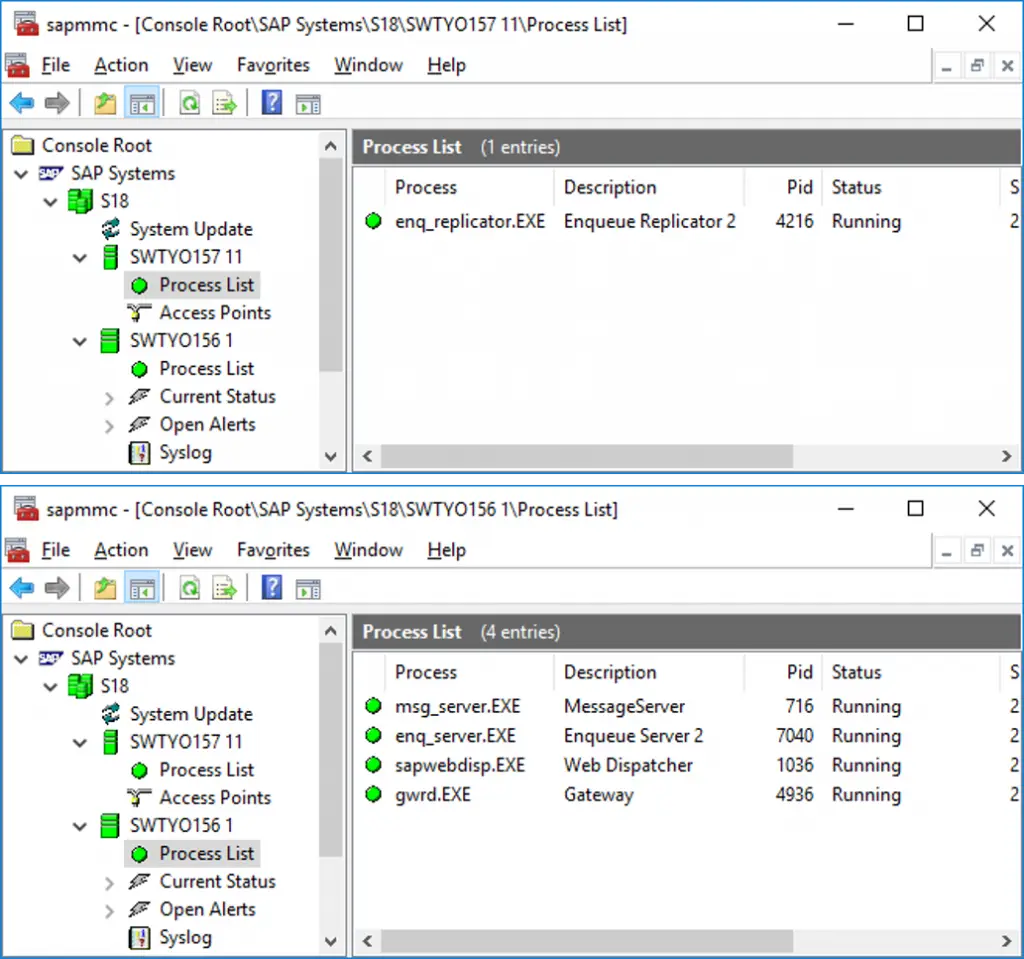Sort by Status column in bottom window
This screenshot has width=1024, height=959.
[911, 672]
